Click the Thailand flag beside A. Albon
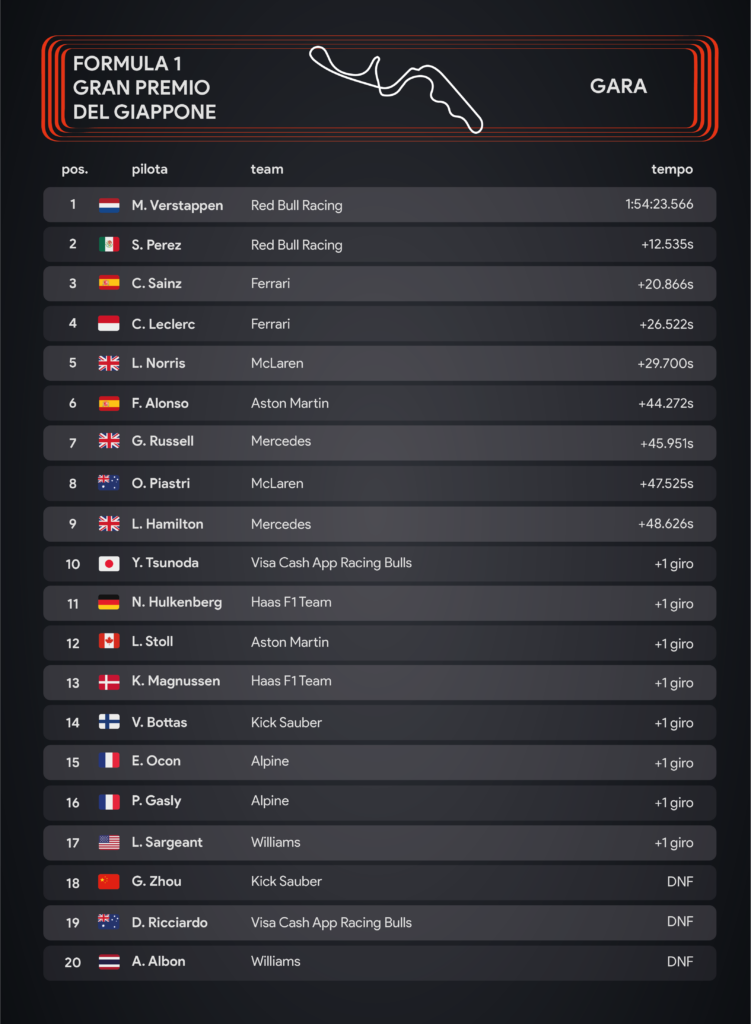Screen dimensions: 751x1024 [x=109, y=961]
